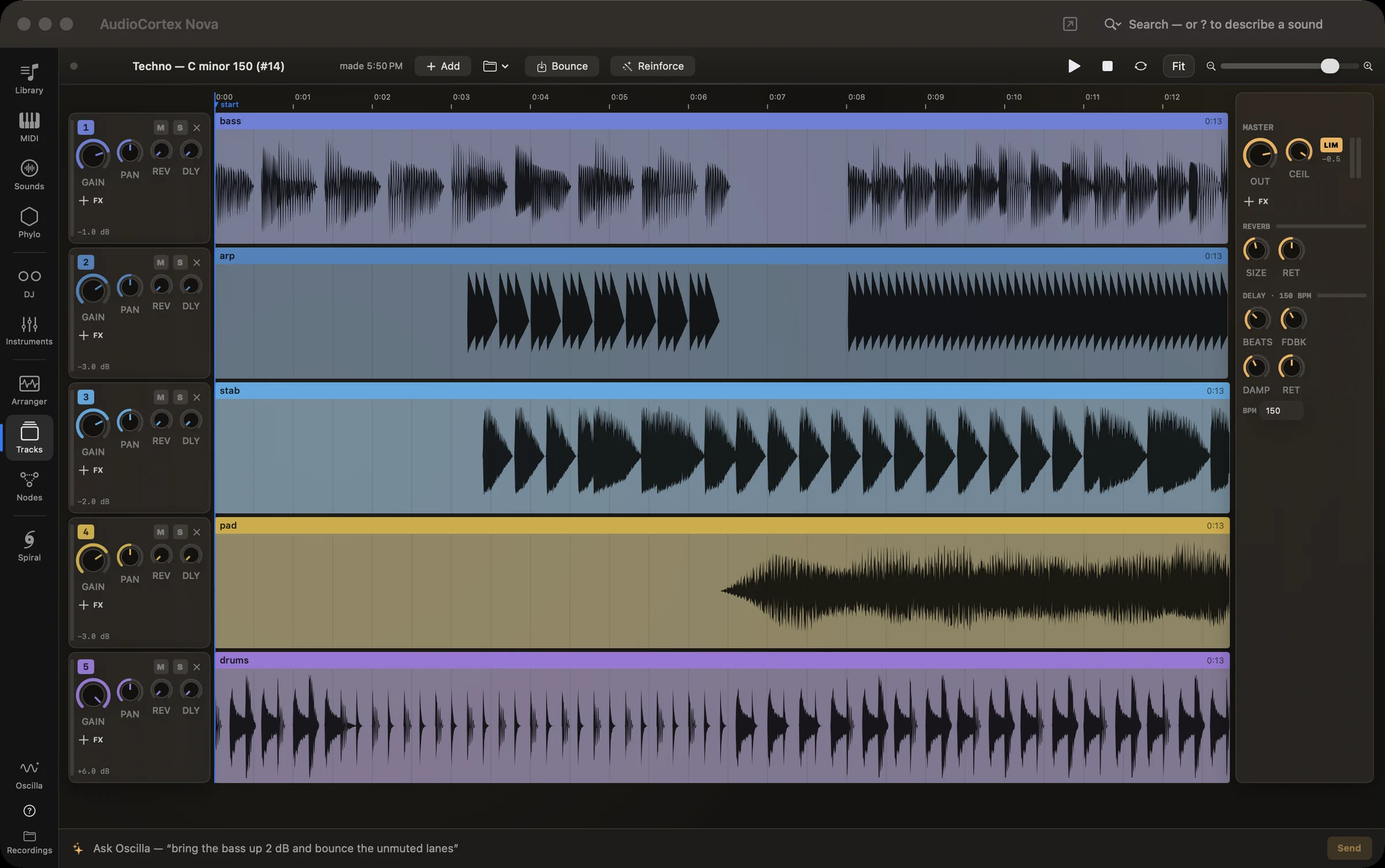Screen dimensions: 1385x868
Task: Start playback with the Play button
Action: pyautogui.click(x=1073, y=66)
